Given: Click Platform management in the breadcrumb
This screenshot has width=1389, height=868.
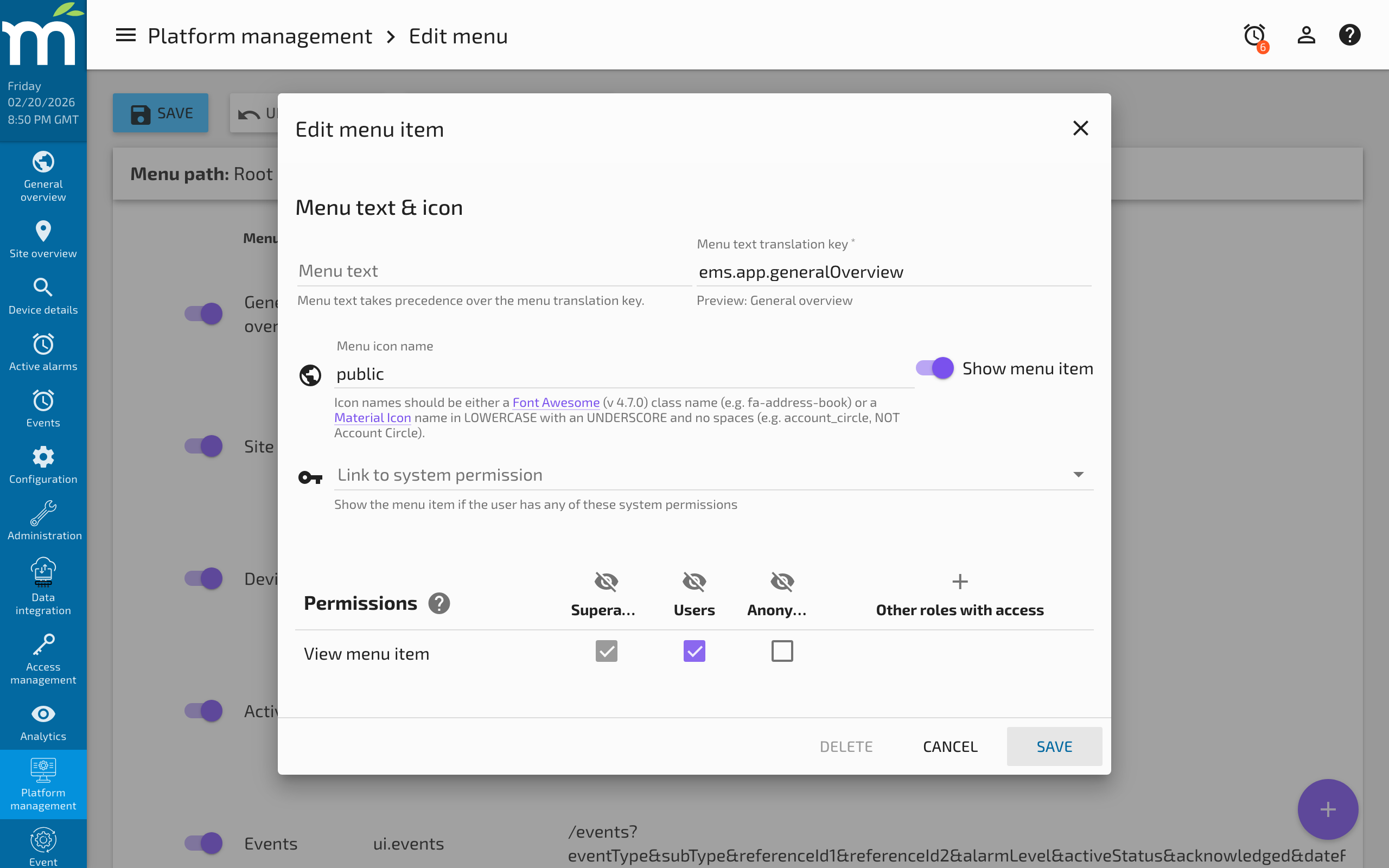Looking at the screenshot, I should [260, 36].
